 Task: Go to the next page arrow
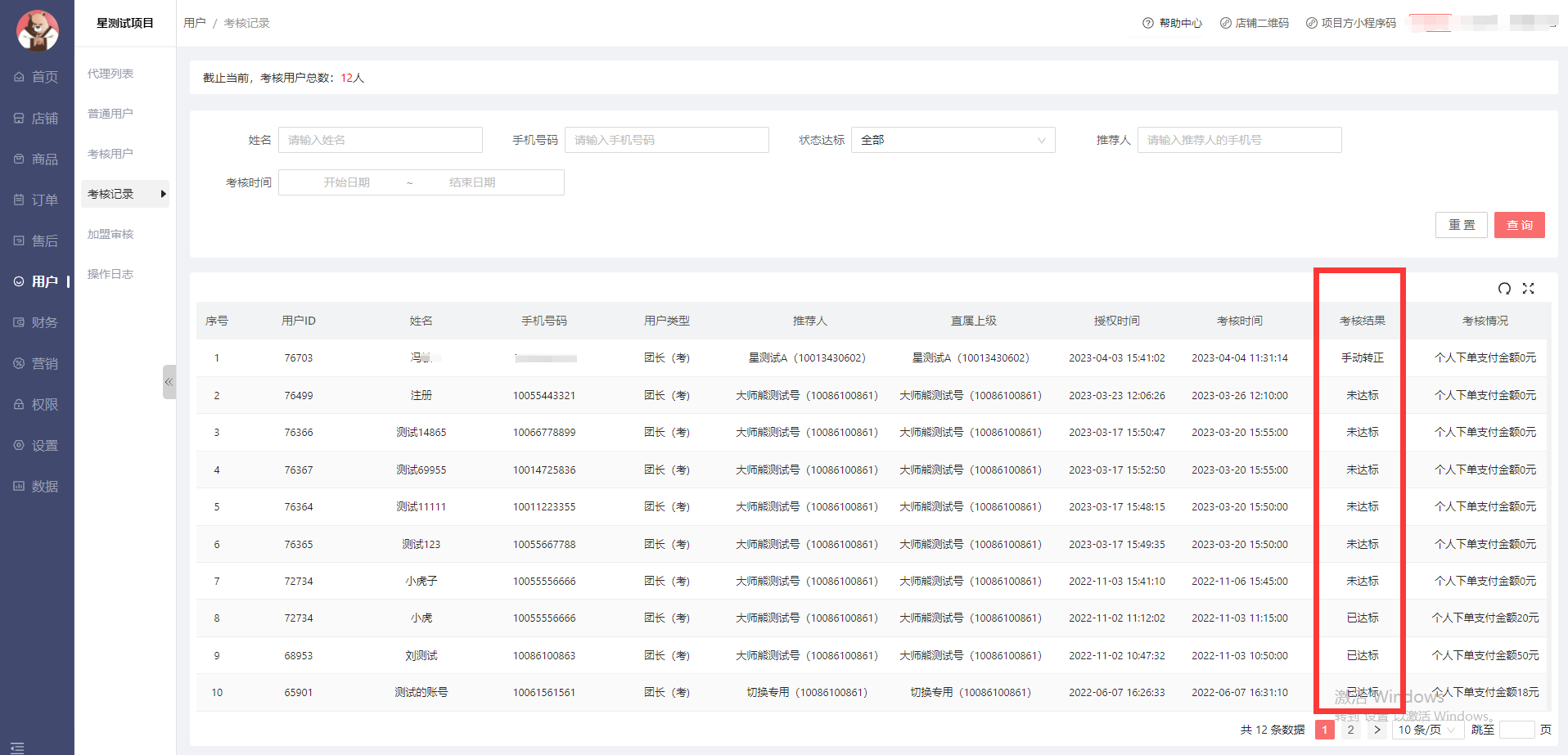[1377, 730]
